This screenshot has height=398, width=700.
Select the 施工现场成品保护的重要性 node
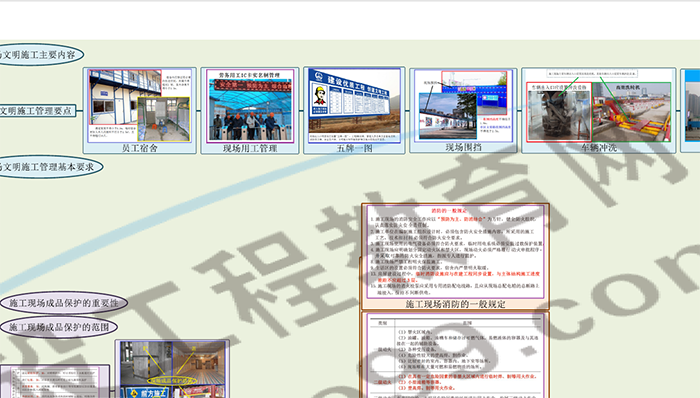point(64,303)
